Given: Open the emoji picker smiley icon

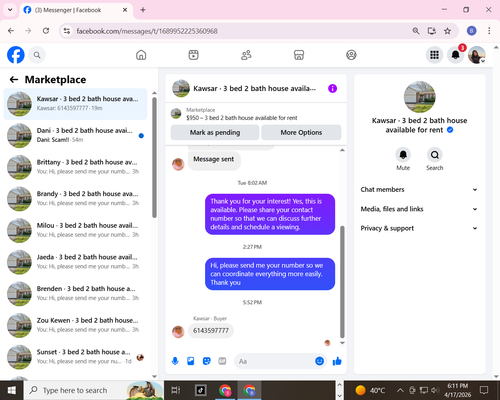Looking at the screenshot, I should tap(319, 361).
